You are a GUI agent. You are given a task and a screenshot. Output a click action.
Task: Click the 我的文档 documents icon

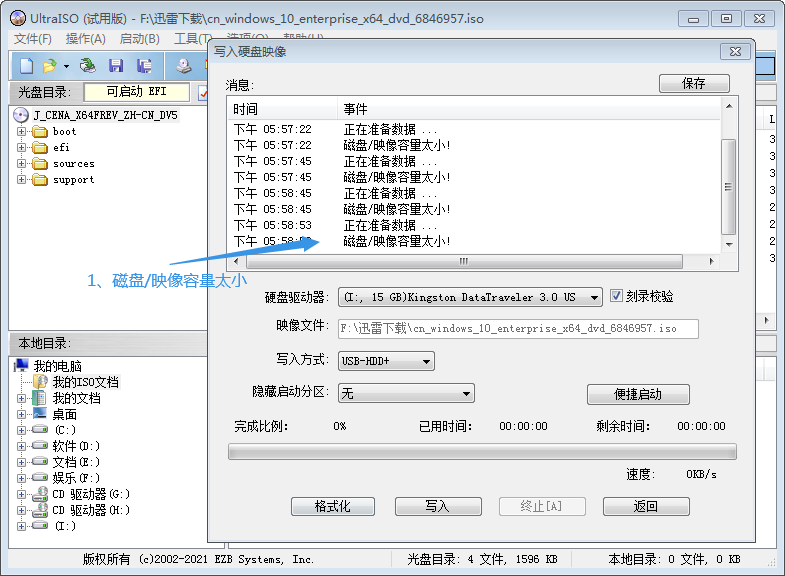[x=39, y=398]
